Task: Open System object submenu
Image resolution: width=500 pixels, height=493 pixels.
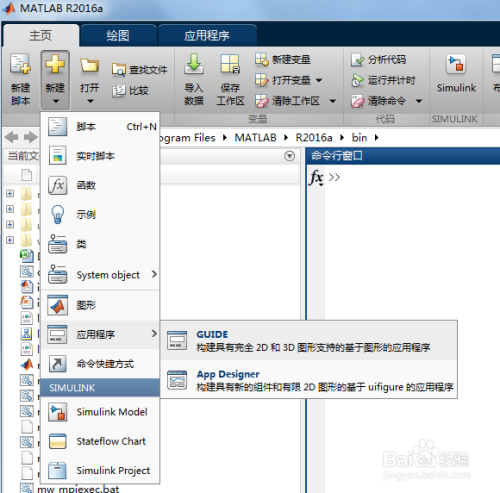Action: click(x=100, y=275)
